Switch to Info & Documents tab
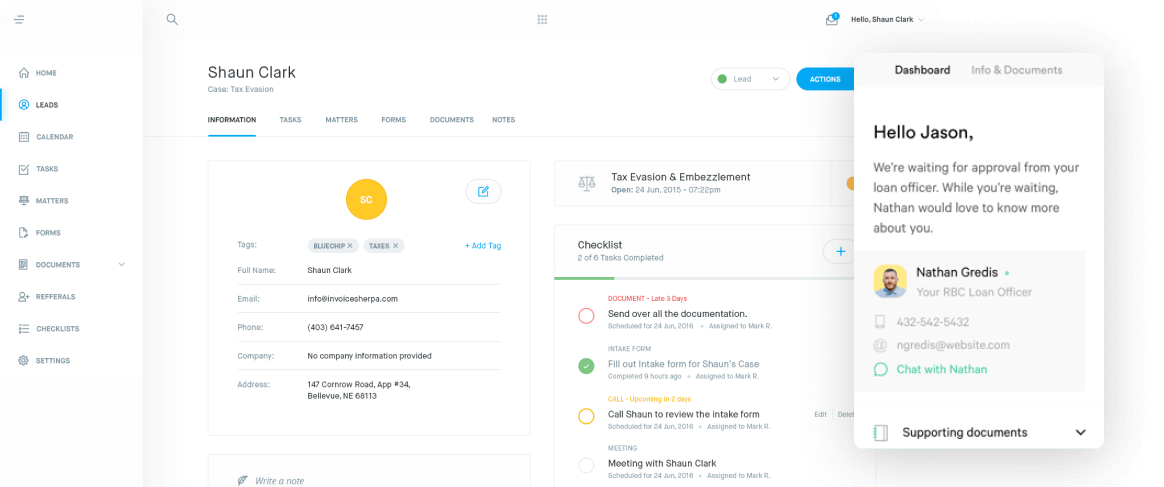Viewport: 1164px width, 487px height. click(1016, 70)
